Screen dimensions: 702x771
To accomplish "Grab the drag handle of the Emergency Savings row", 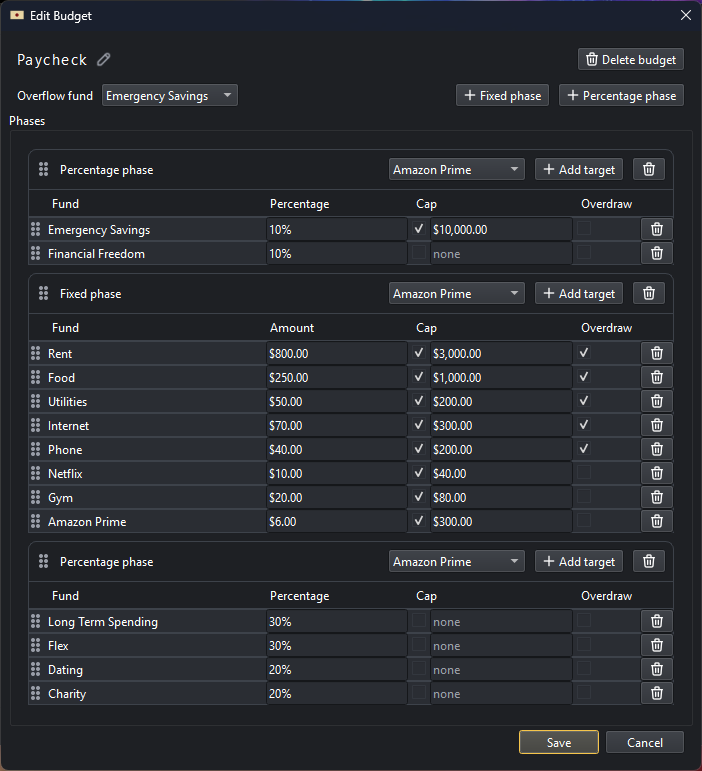I will [35, 230].
